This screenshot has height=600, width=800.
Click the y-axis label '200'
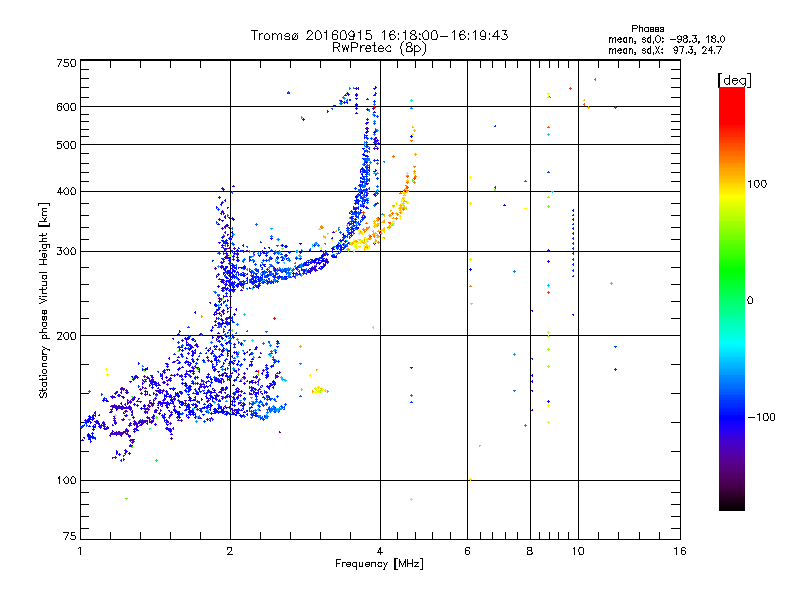[66, 336]
